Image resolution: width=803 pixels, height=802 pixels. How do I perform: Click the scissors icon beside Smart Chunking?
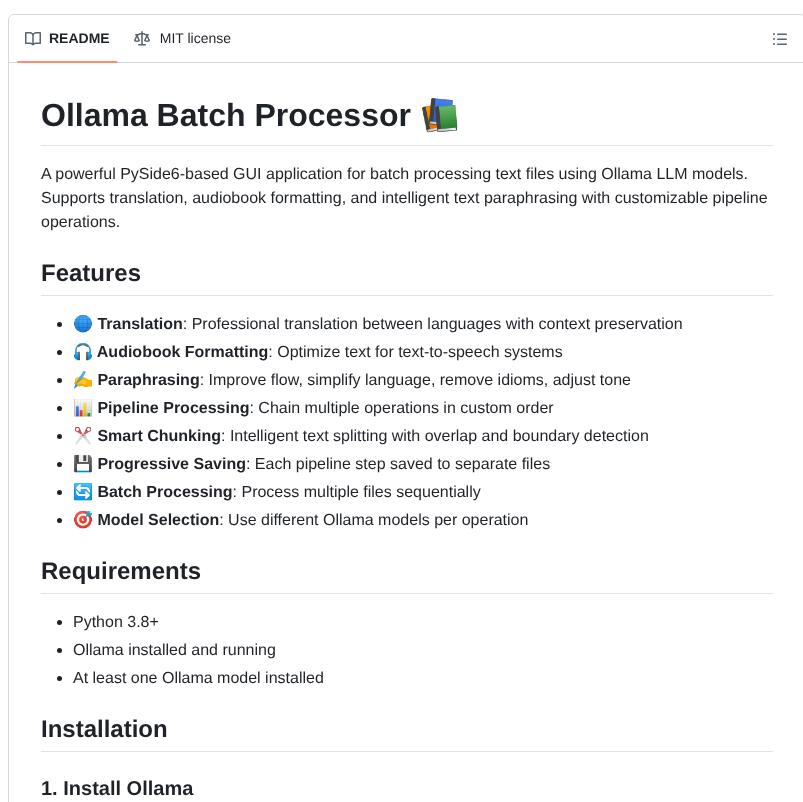[x=82, y=435]
